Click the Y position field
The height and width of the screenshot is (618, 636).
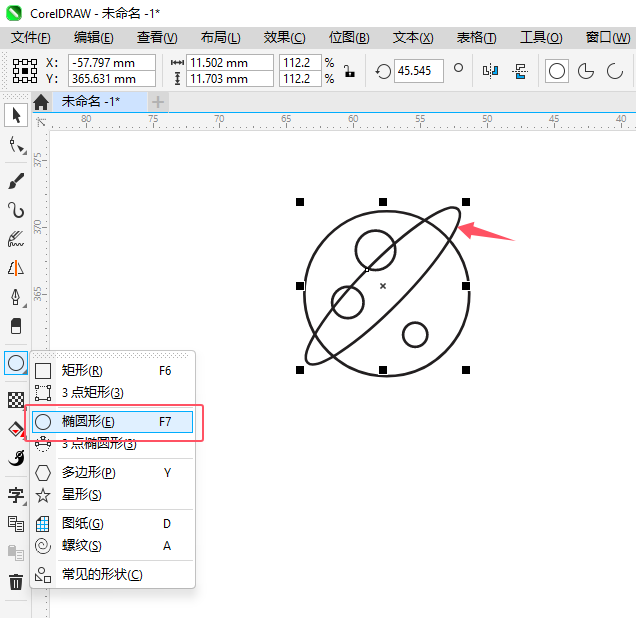[x=112, y=79]
